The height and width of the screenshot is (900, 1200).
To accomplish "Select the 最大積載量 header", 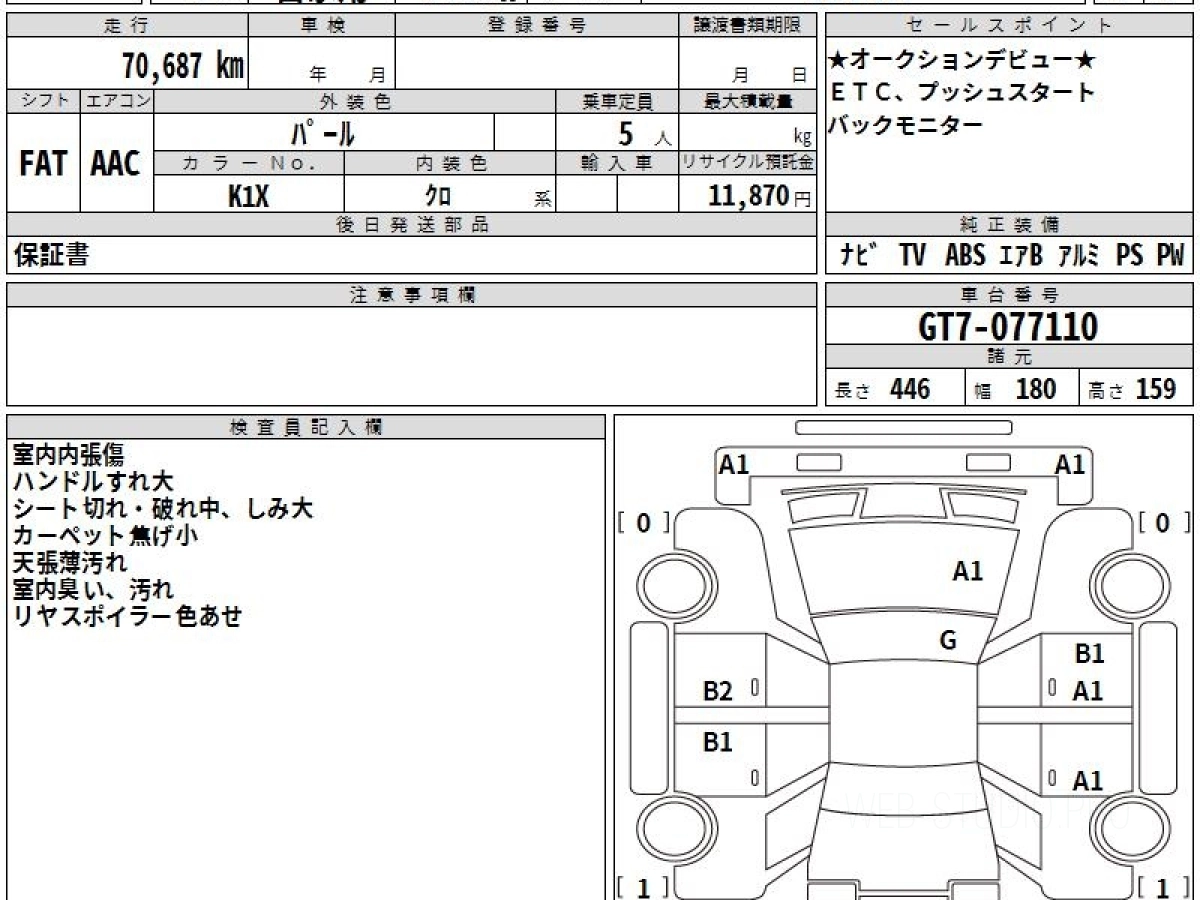I will coord(748,101).
